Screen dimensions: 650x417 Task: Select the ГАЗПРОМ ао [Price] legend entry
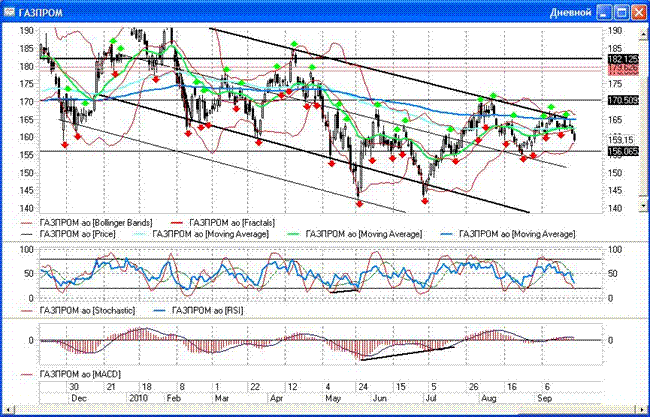coord(68,234)
